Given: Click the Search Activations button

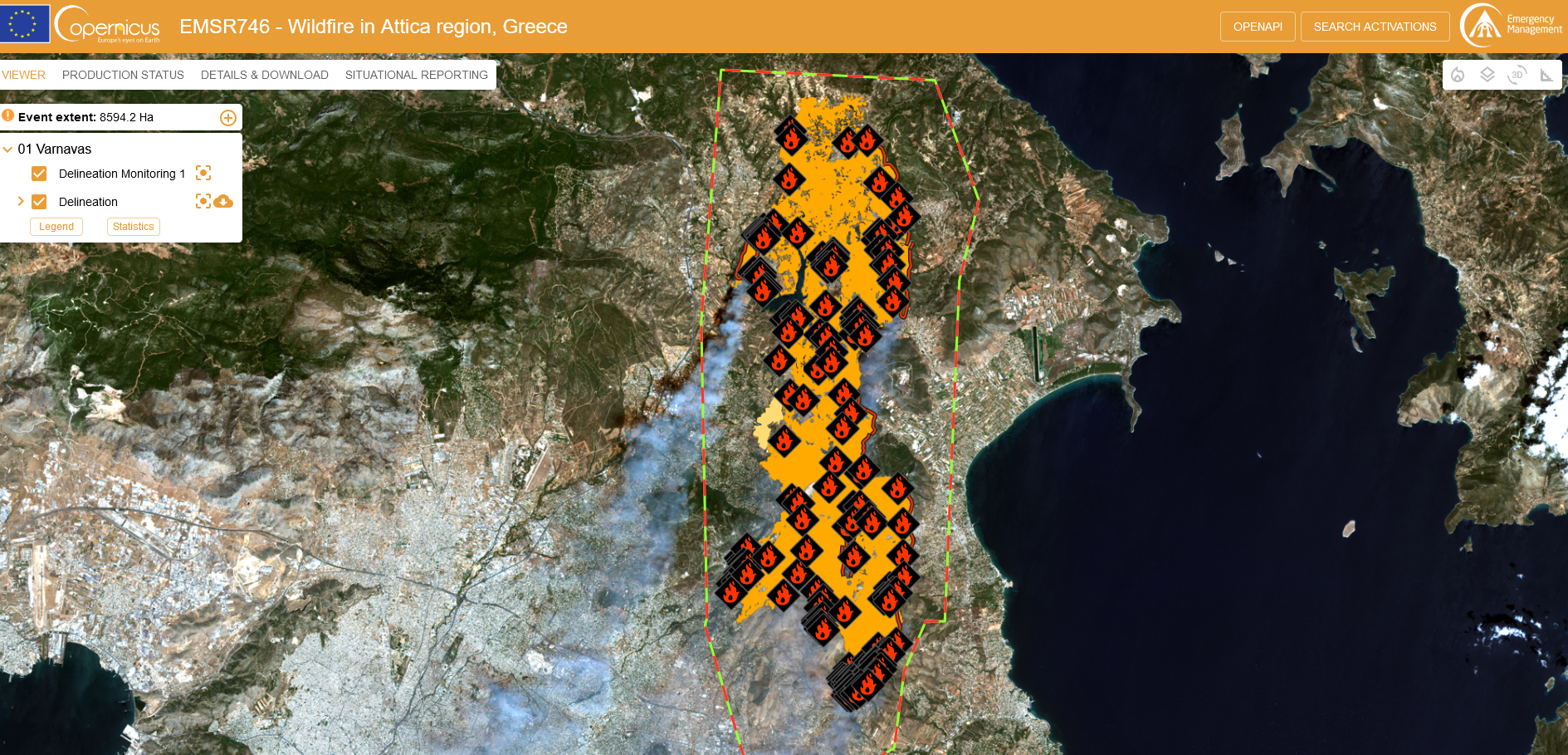Looking at the screenshot, I should click(x=1375, y=27).
